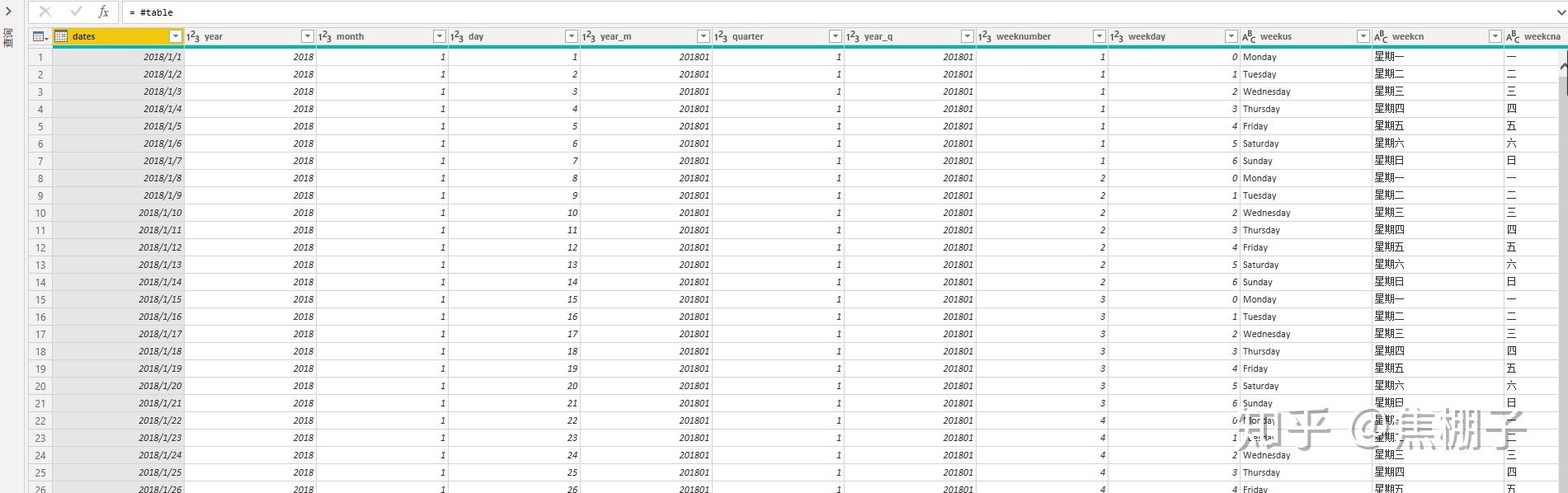The image size is (1568, 493).
Task: Change data type icon of year_m column
Action: [589, 36]
